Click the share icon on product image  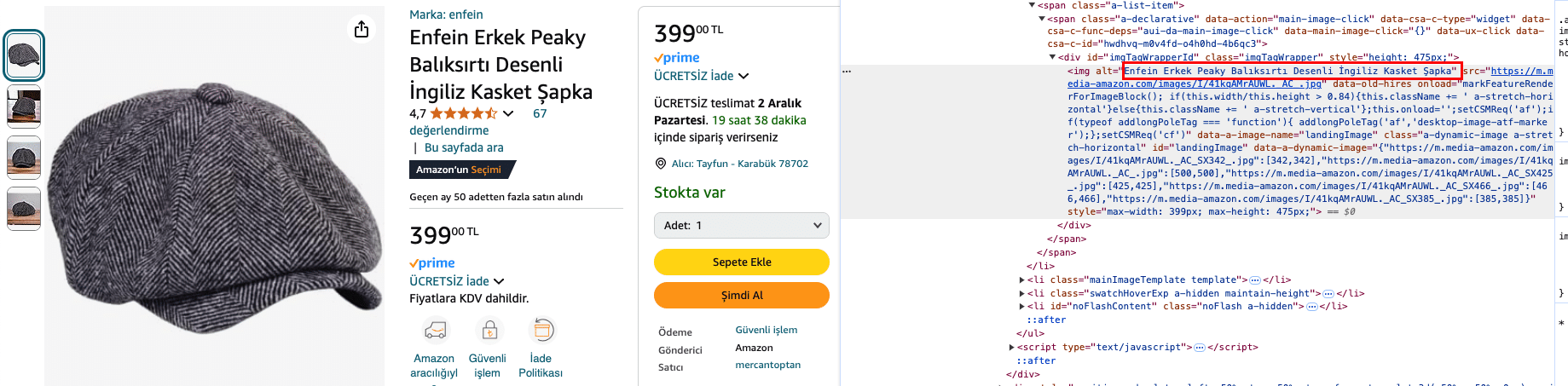tap(362, 30)
